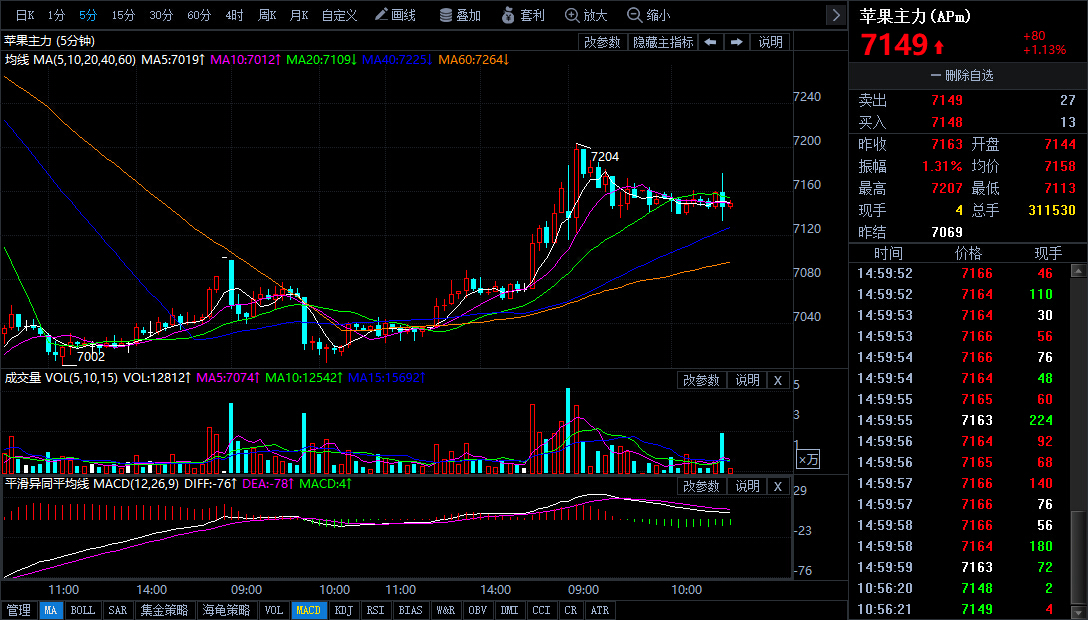Image resolution: width=1088 pixels, height=620 pixels.
Task: Click the 卖出 7149 ask price
Action: [x=946, y=101]
